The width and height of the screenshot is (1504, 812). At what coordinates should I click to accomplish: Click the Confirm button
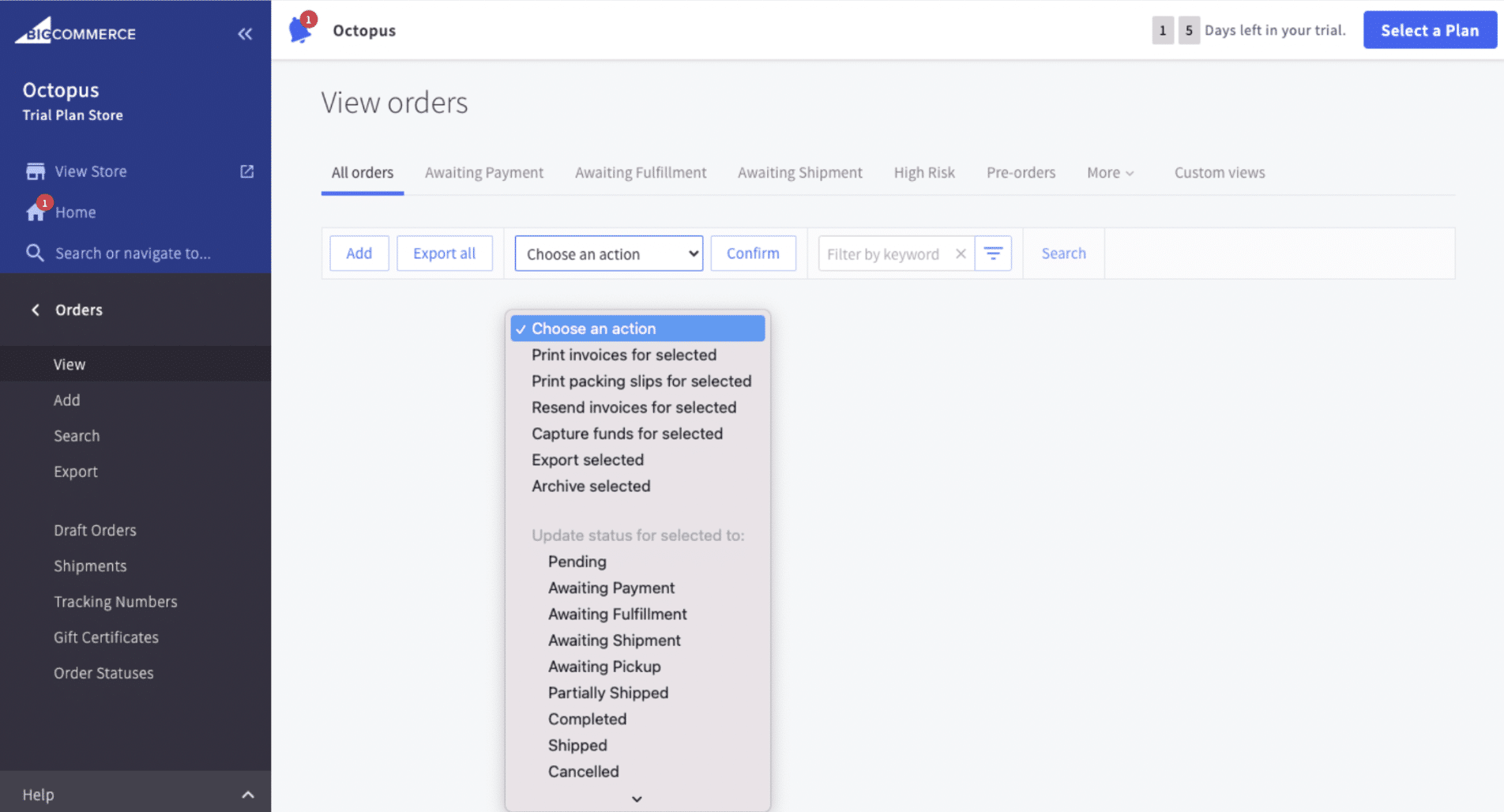click(753, 254)
